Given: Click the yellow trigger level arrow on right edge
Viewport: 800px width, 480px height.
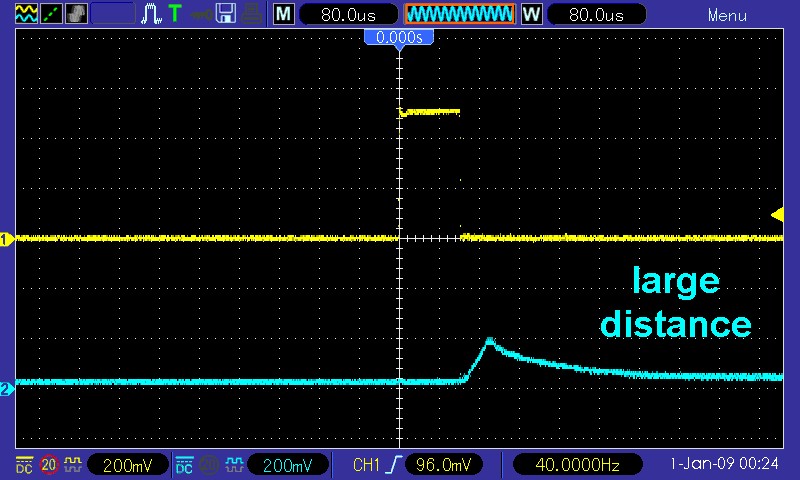Looking at the screenshot, I should coord(777,213).
